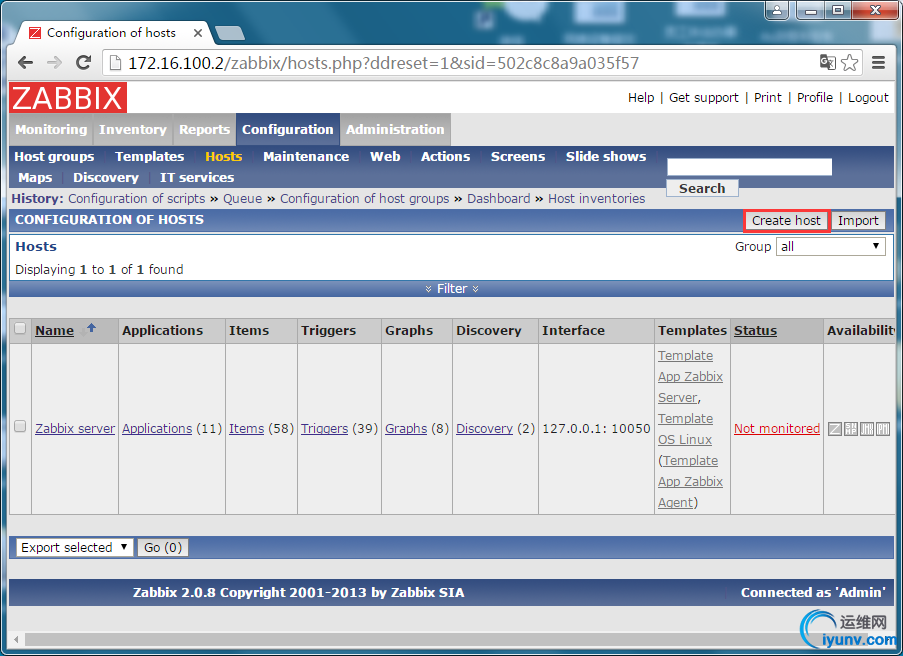
Task: Open Template OS Linux link
Action: [685, 429]
